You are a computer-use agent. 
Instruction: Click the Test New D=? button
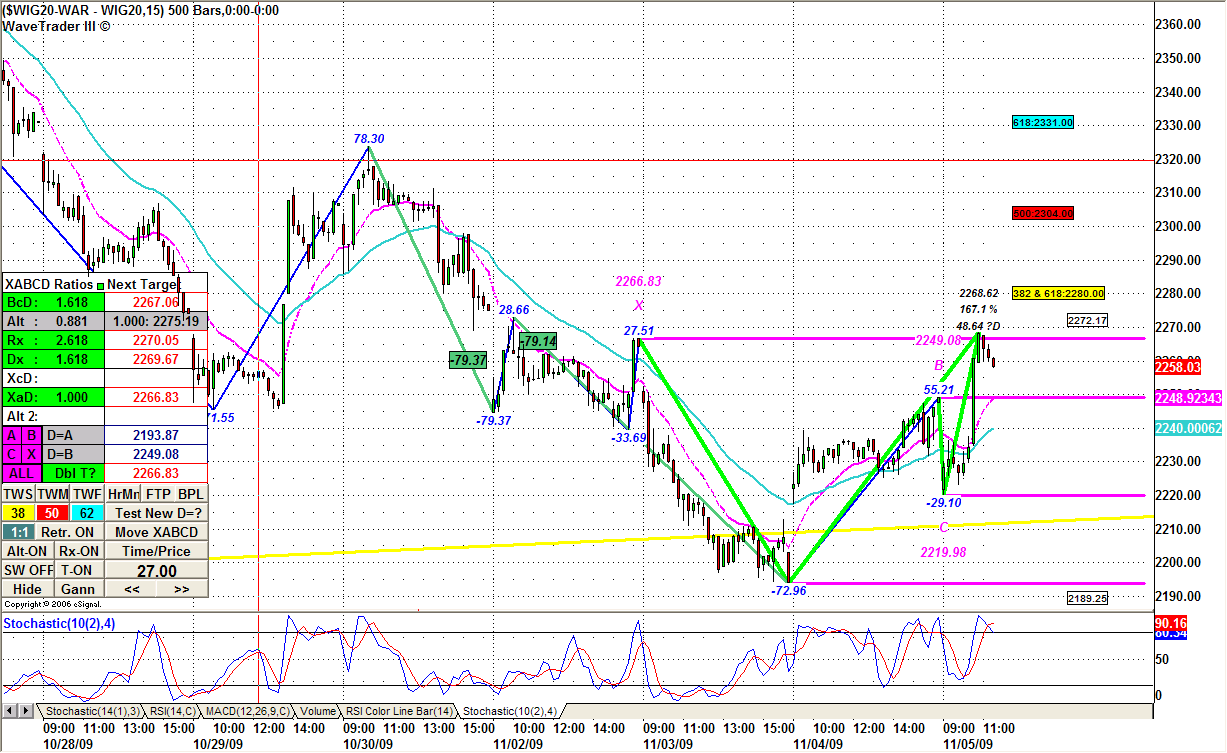pos(157,513)
